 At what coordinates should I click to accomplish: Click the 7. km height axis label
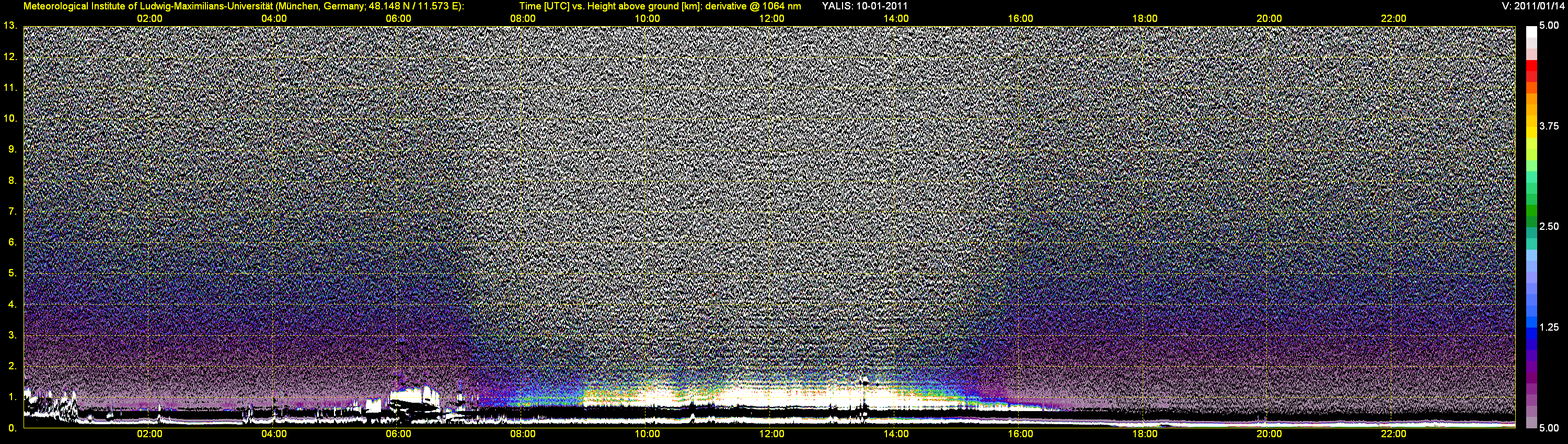[13, 211]
